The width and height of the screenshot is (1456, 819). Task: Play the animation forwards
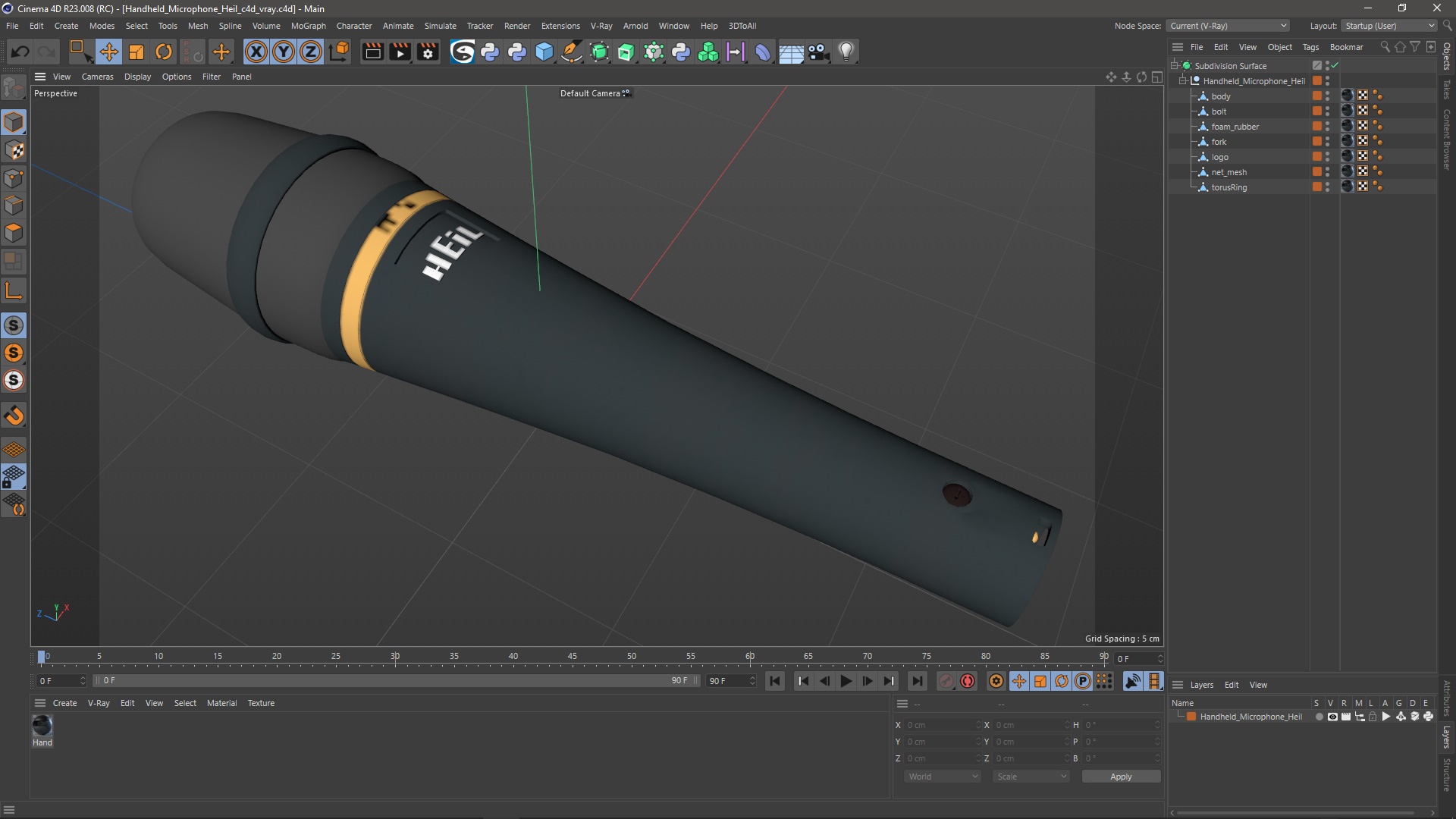846,681
